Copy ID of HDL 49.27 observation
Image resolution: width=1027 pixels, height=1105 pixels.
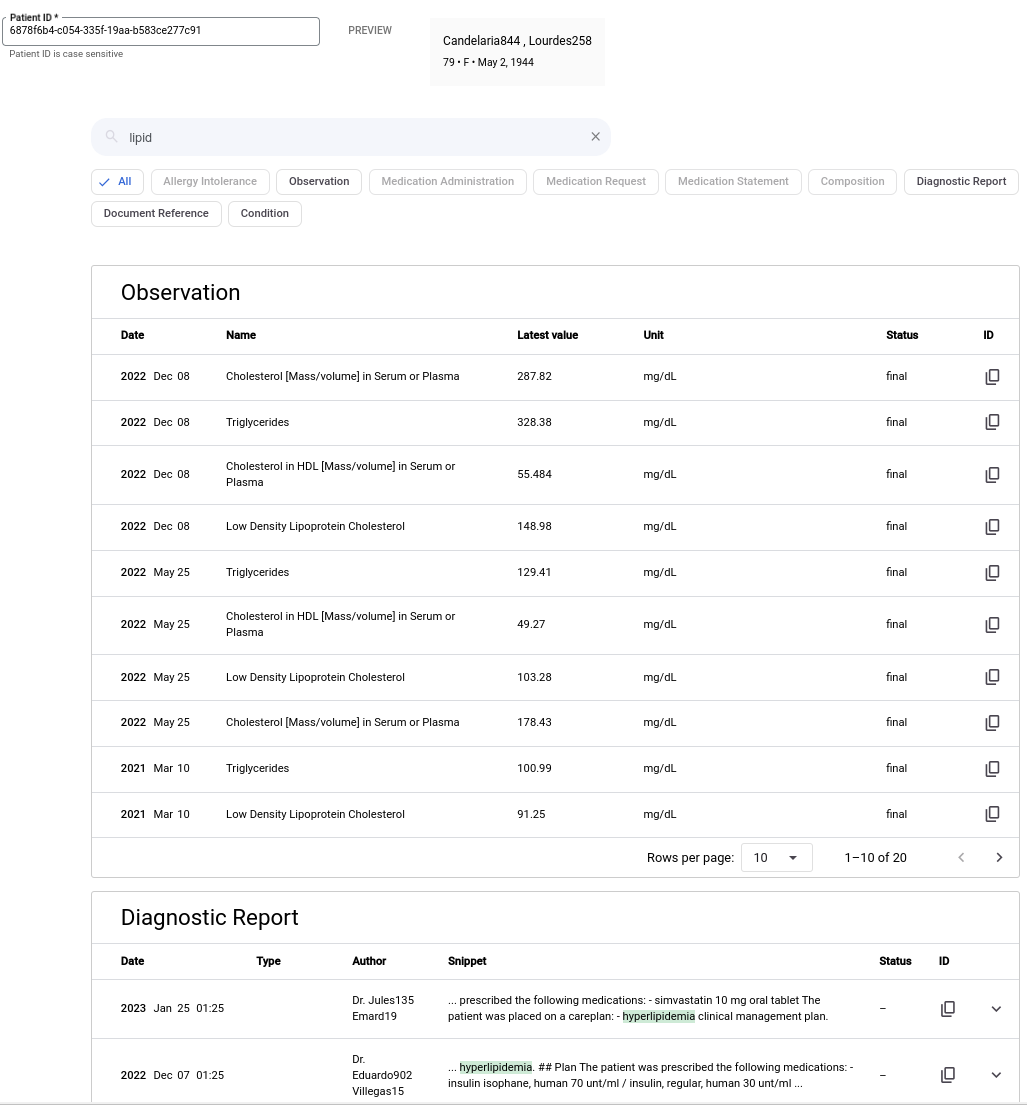click(x=992, y=625)
